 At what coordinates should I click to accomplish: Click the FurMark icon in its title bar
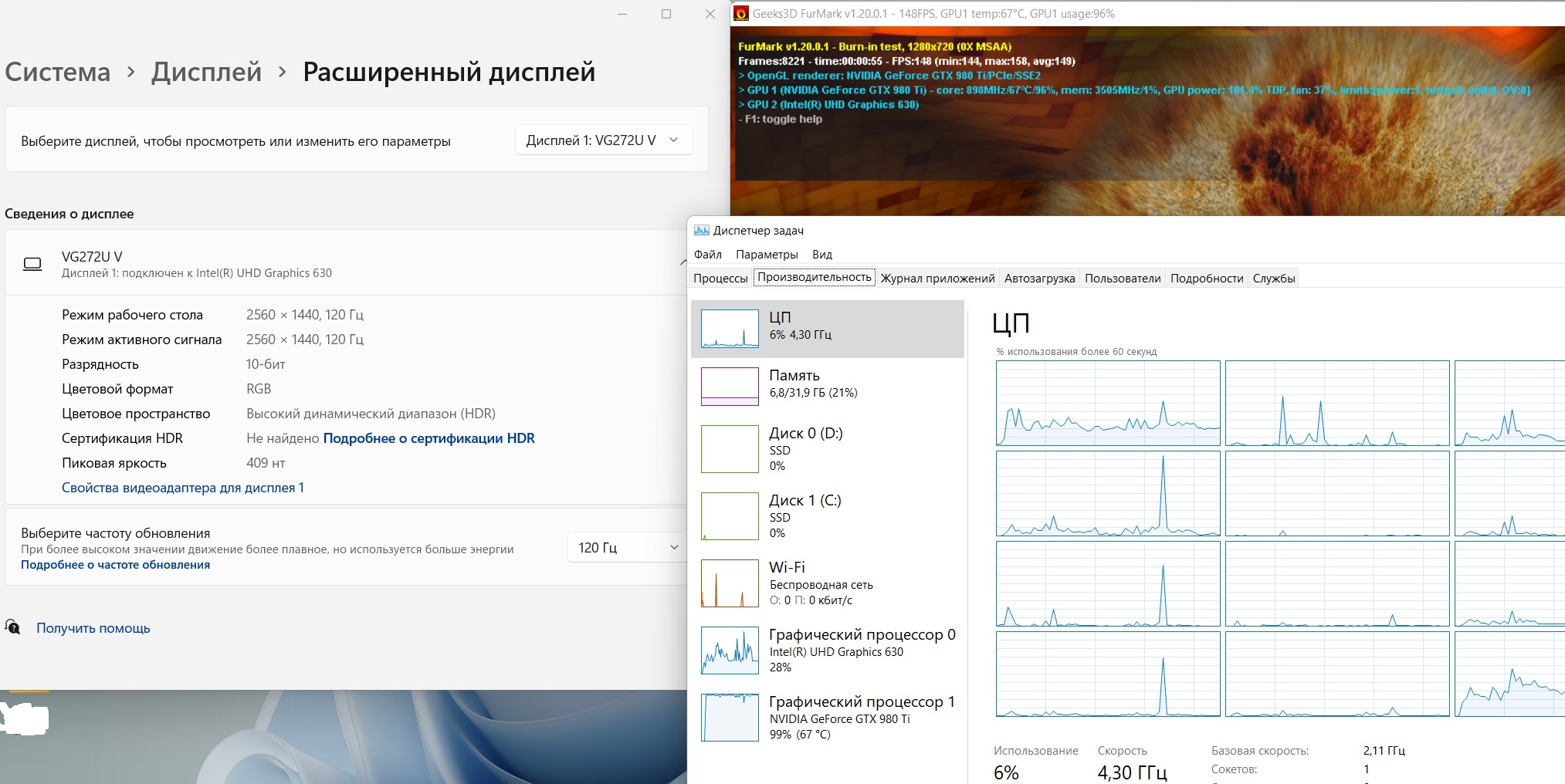coord(741,13)
